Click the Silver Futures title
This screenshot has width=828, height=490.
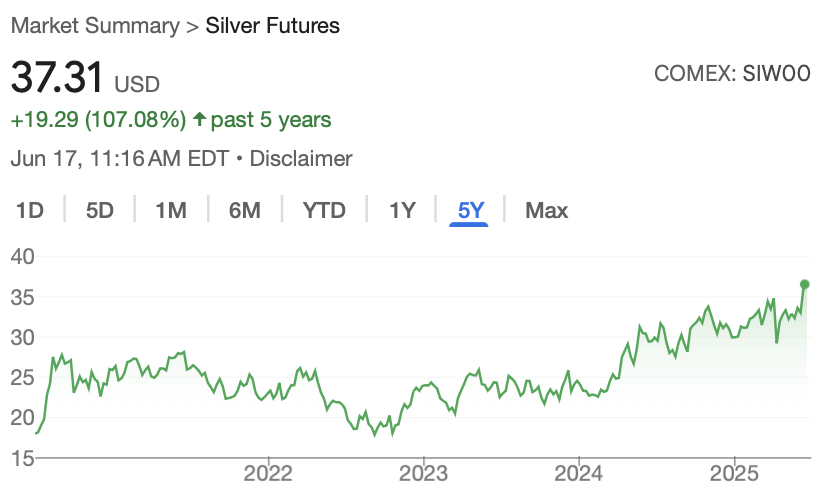tap(272, 25)
